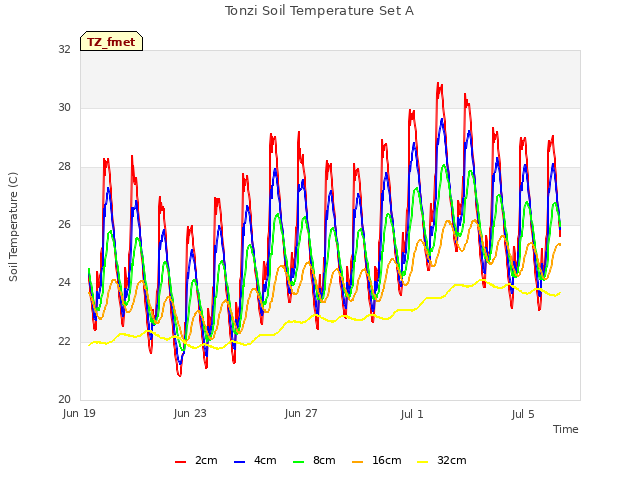Click the Jul 5 x-axis tick label

coord(523,414)
